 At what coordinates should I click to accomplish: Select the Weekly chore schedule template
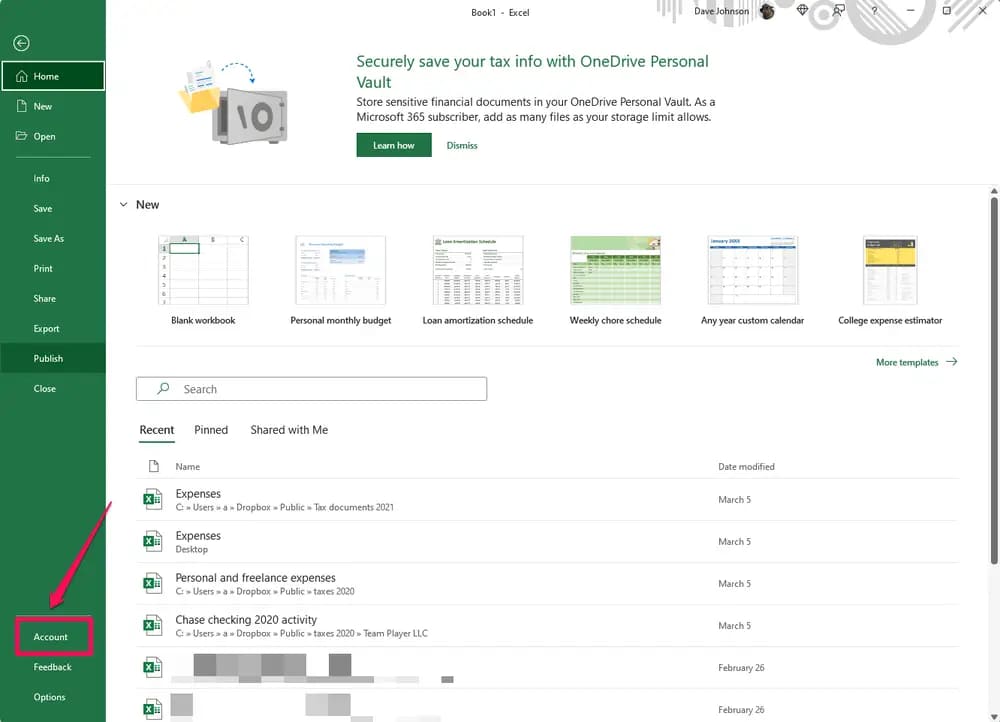tap(614, 272)
